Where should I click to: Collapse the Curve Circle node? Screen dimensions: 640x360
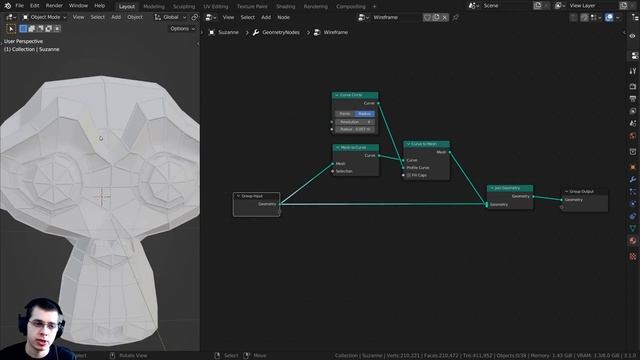click(337, 95)
